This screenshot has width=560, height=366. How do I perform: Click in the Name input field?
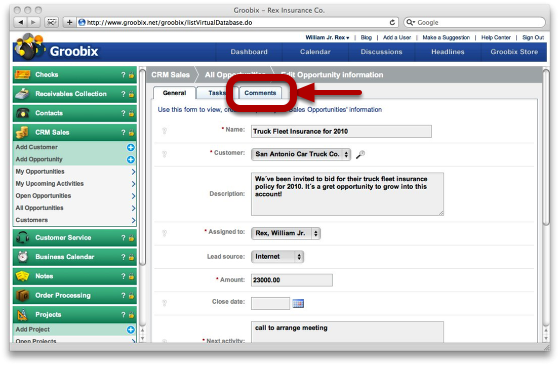pyautogui.click(x=341, y=131)
